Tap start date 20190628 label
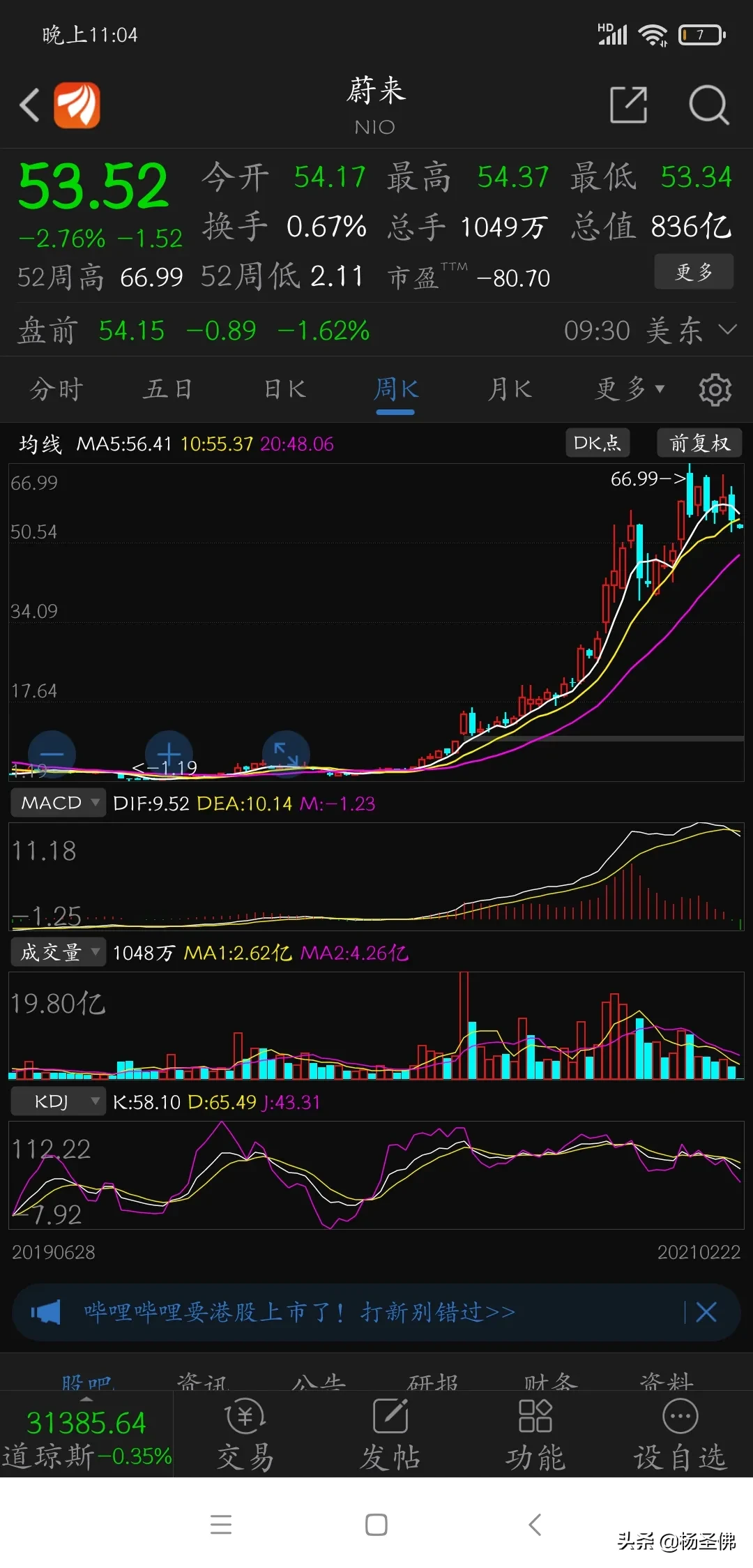753x1568 pixels. [53, 1252]
